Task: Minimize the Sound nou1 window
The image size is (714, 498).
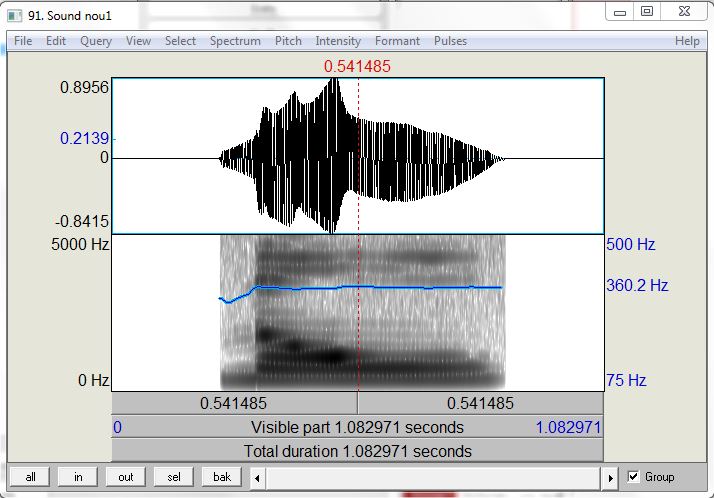Action: [620, 12]
